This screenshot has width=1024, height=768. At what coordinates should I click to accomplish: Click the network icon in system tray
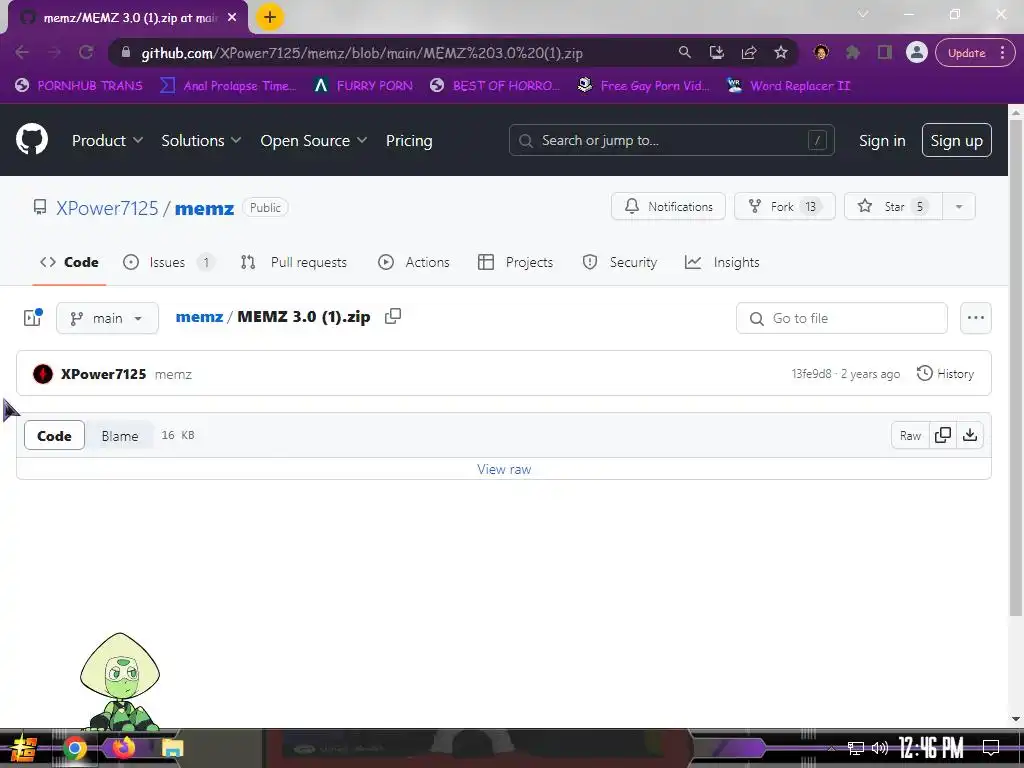pos(856,748)
